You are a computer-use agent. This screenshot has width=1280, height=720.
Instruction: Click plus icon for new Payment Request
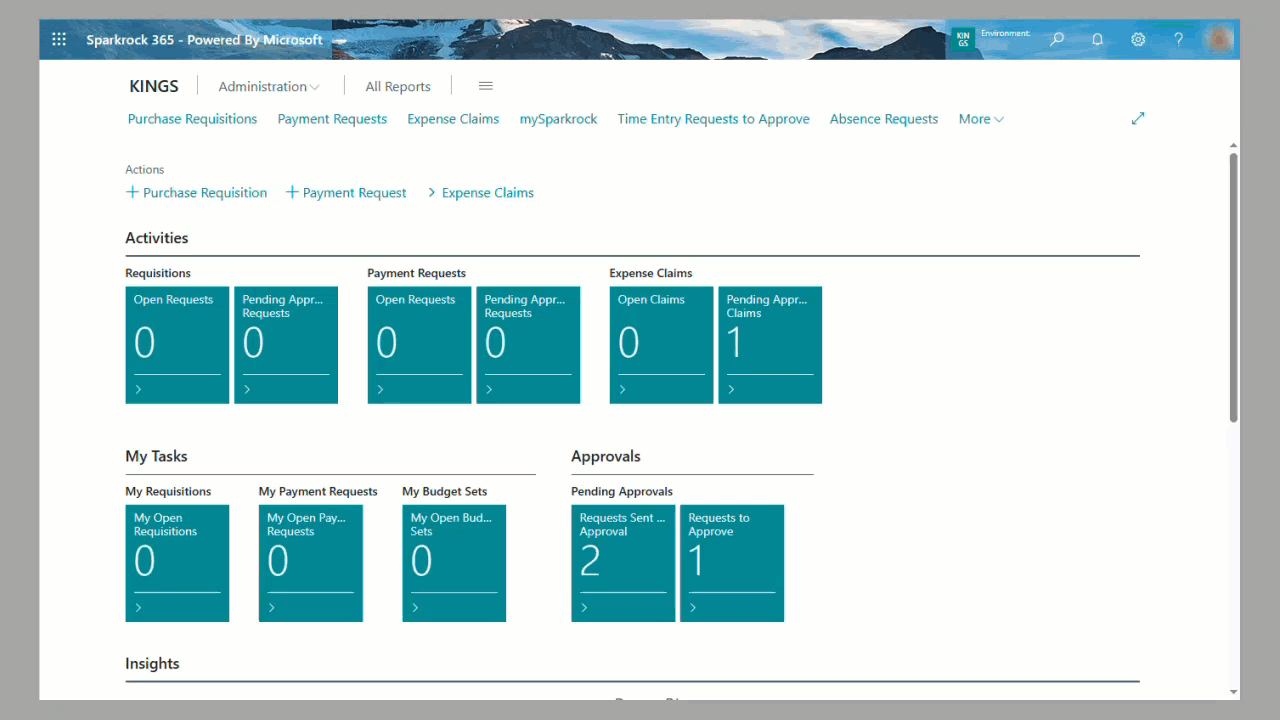(x=292, y=192)
